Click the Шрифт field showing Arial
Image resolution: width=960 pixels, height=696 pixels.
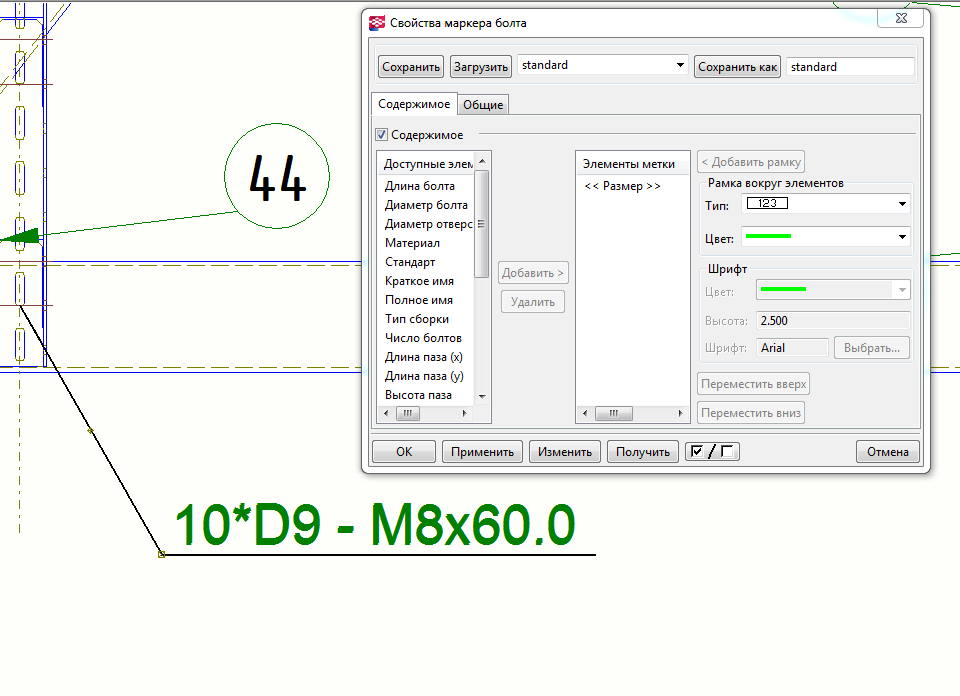coord(792,348)
